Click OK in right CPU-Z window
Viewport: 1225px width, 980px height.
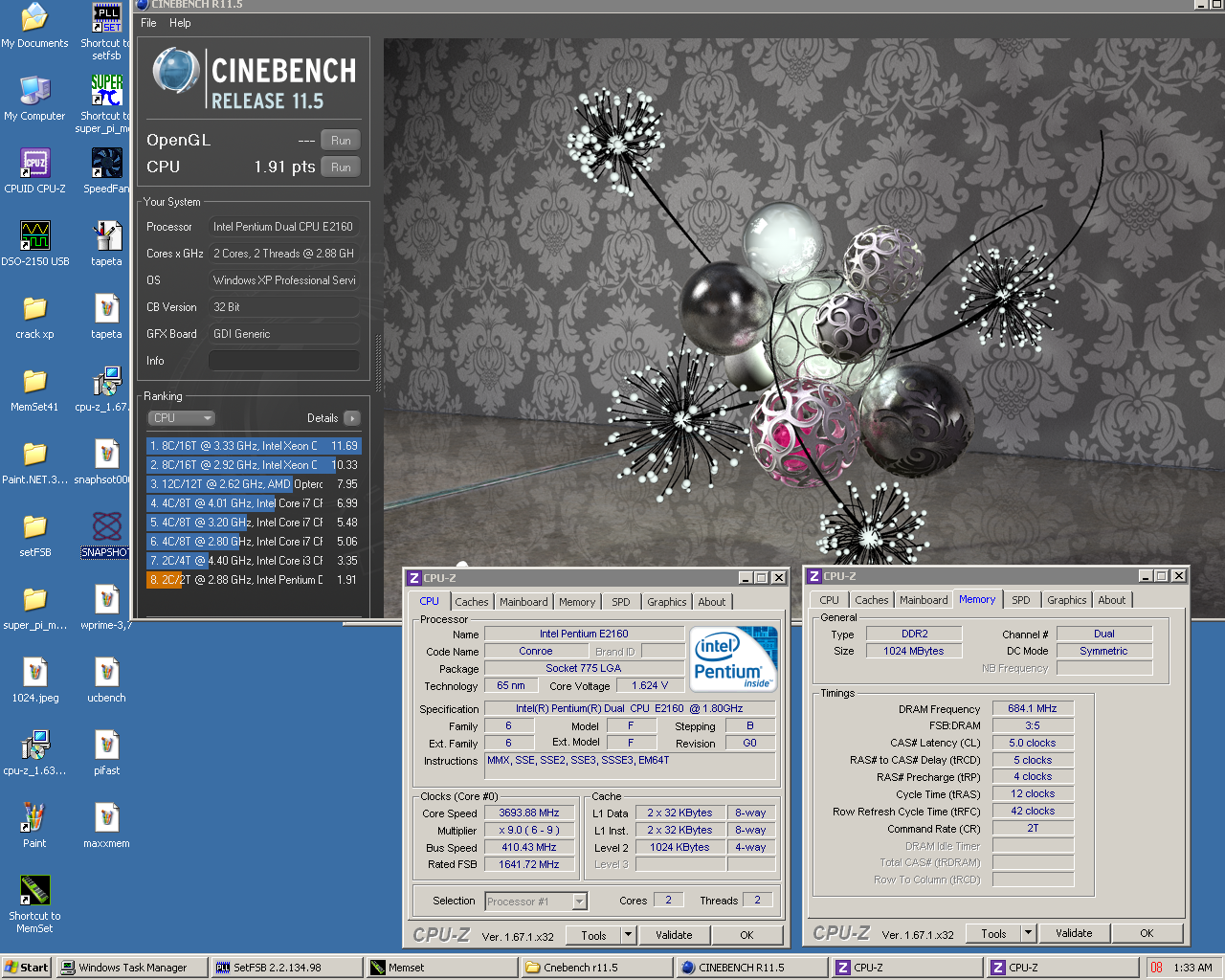[1147, 933]
